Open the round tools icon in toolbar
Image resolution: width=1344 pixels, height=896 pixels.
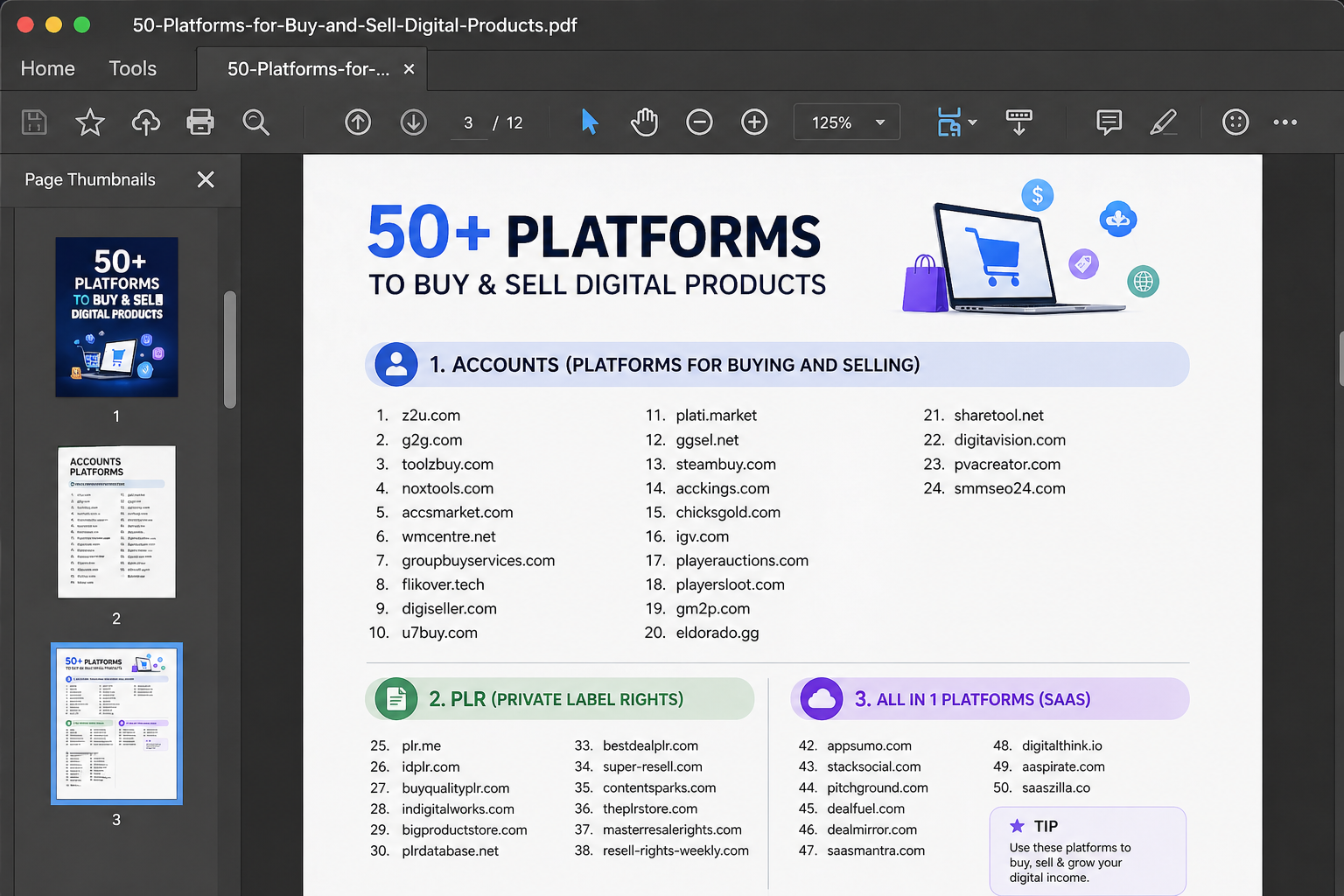click(x=1235, y=122)
